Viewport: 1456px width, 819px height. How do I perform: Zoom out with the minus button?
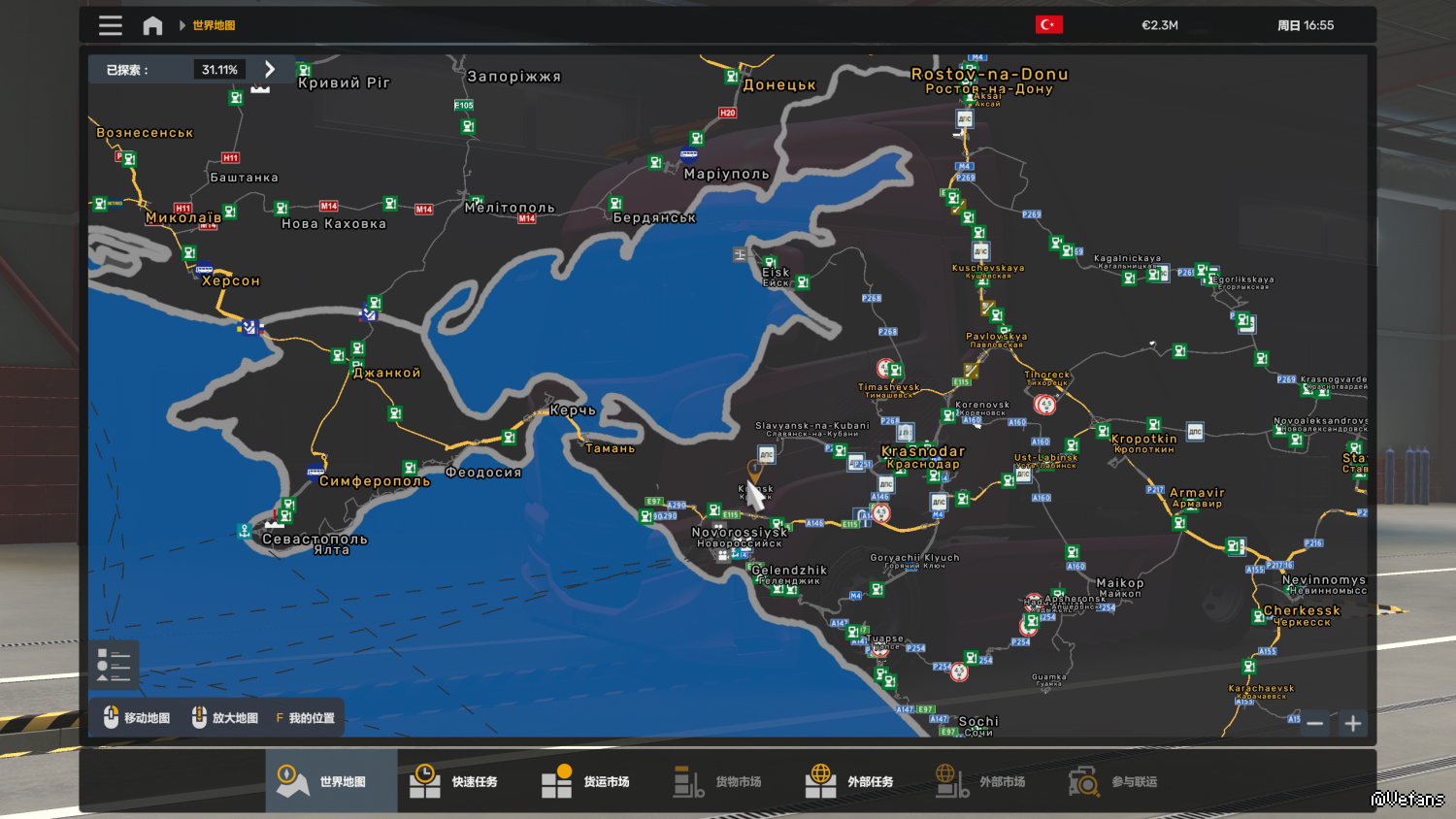(1314, 723)
